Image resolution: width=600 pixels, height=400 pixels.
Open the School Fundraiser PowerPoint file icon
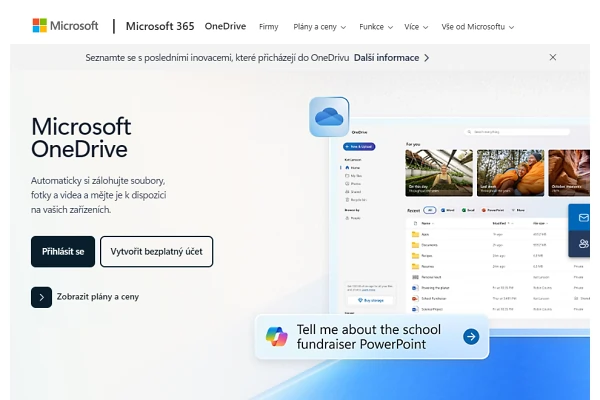click(x=415, y=299)
